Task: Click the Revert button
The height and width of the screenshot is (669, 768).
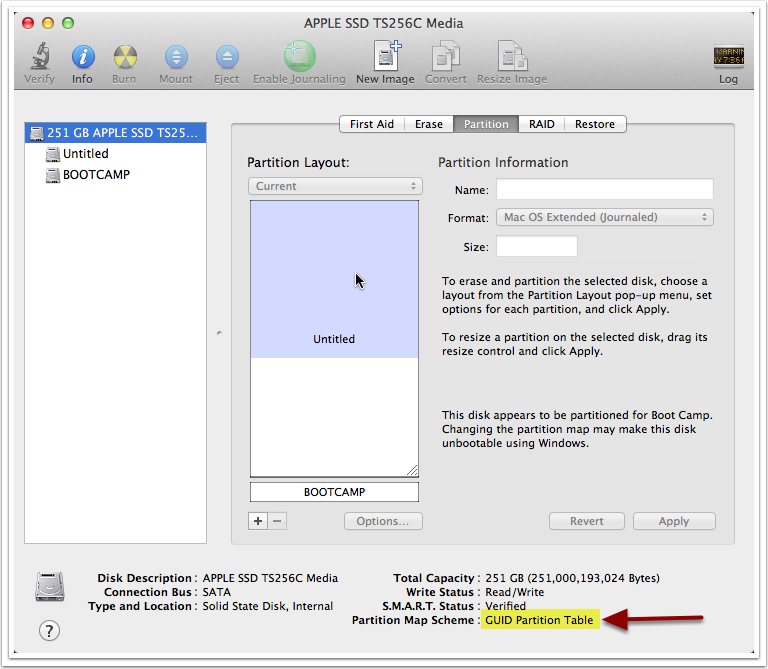Action: 587,521
